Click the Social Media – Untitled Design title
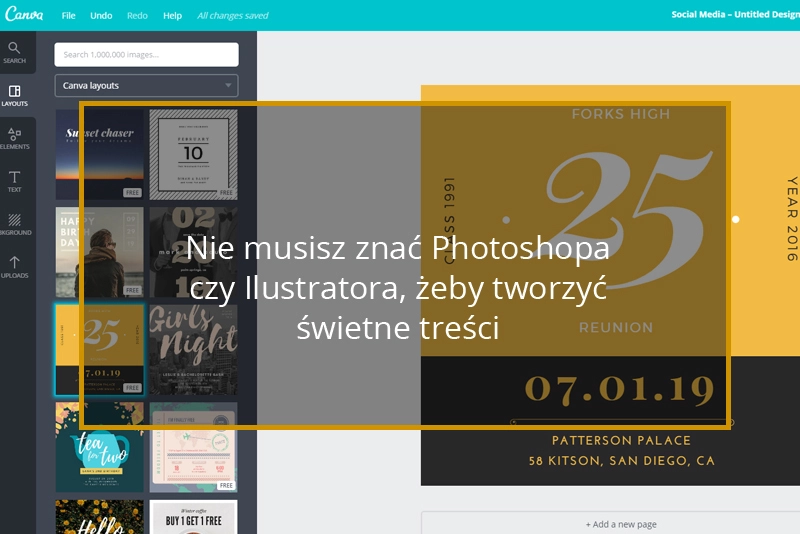The width and height of the screenshot is (800, 534). click(x=735, y=14)
